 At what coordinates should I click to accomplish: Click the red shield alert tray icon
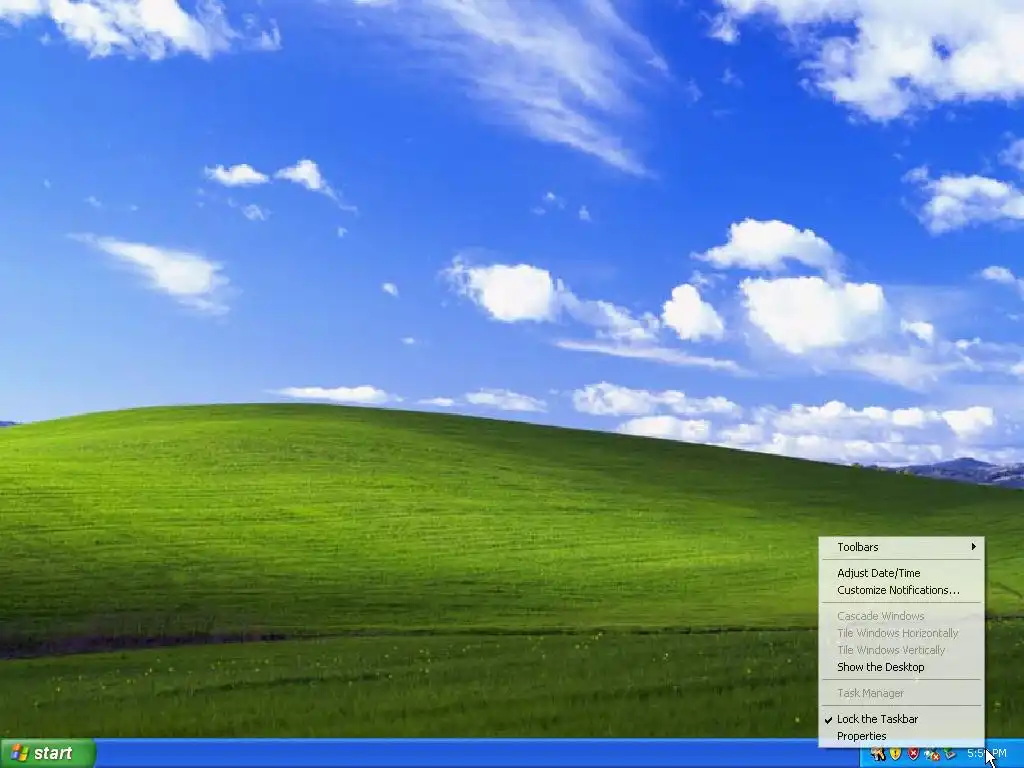[914, 754]
